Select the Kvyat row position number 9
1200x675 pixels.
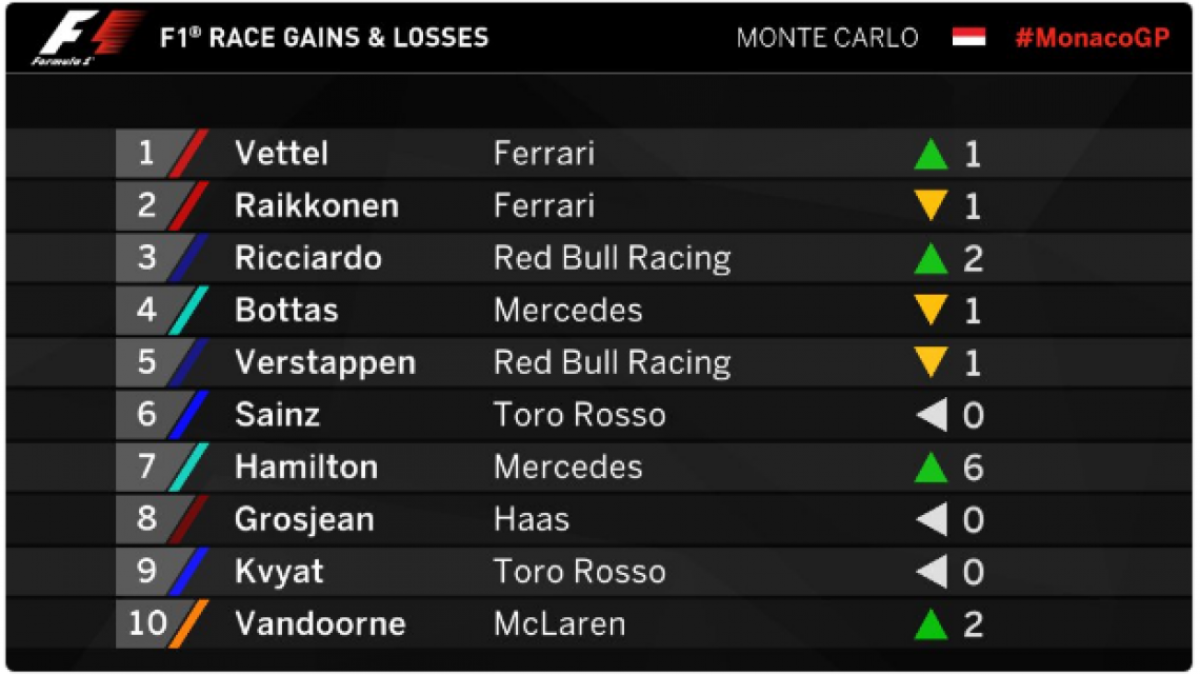click(147, 571)
